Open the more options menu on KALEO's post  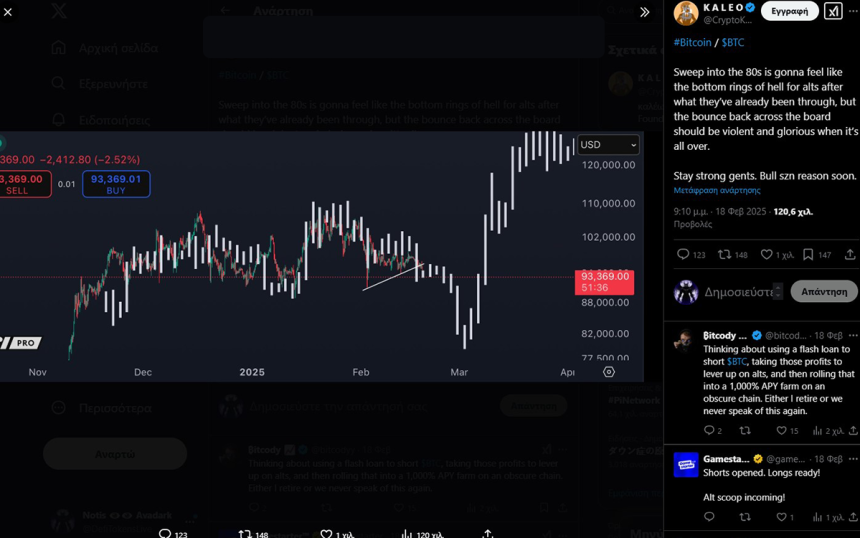854,11
